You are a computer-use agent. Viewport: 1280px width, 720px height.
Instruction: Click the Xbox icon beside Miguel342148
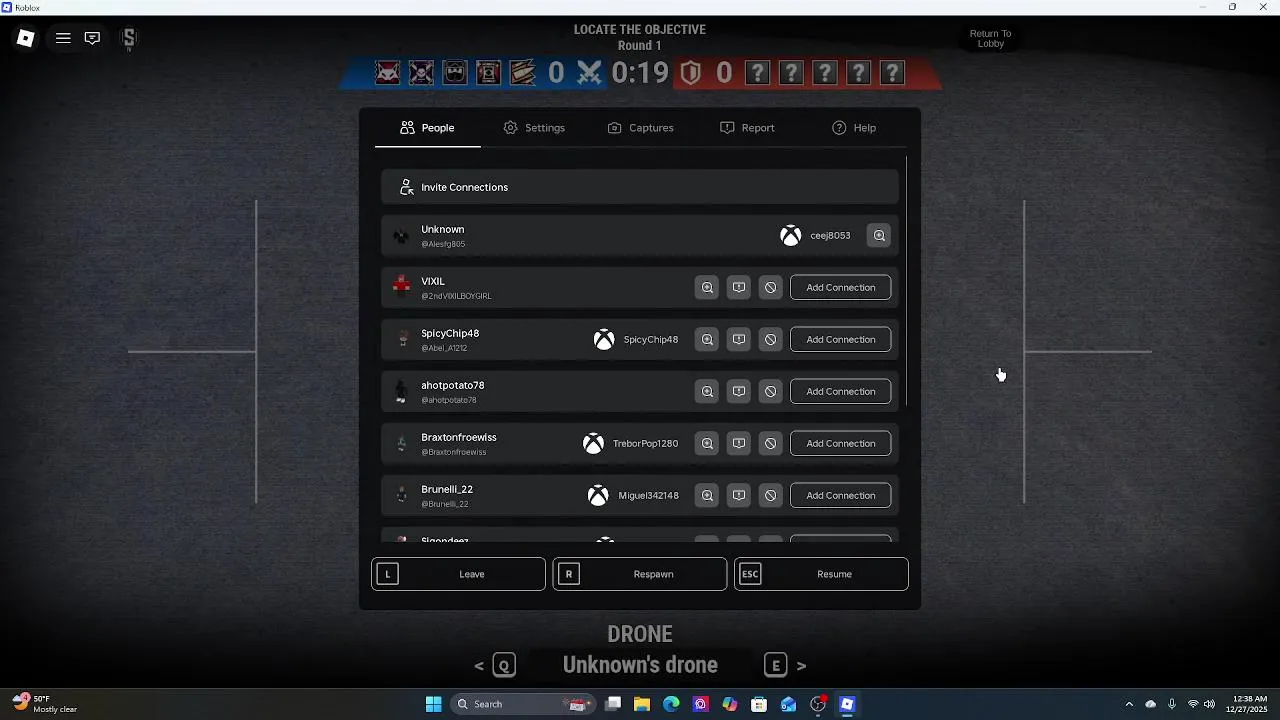598,495
